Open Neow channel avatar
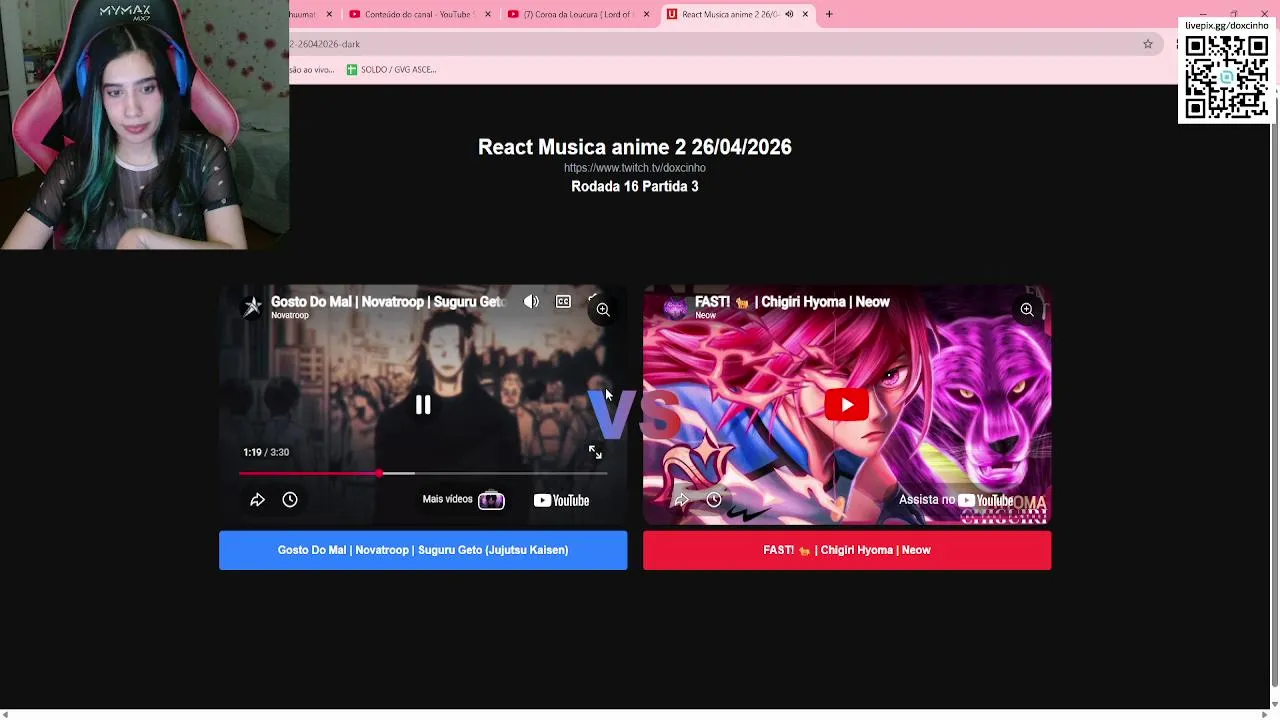The width and height of the screenshot is (1280, 720). pyautogui.click(x=676, y=307)
